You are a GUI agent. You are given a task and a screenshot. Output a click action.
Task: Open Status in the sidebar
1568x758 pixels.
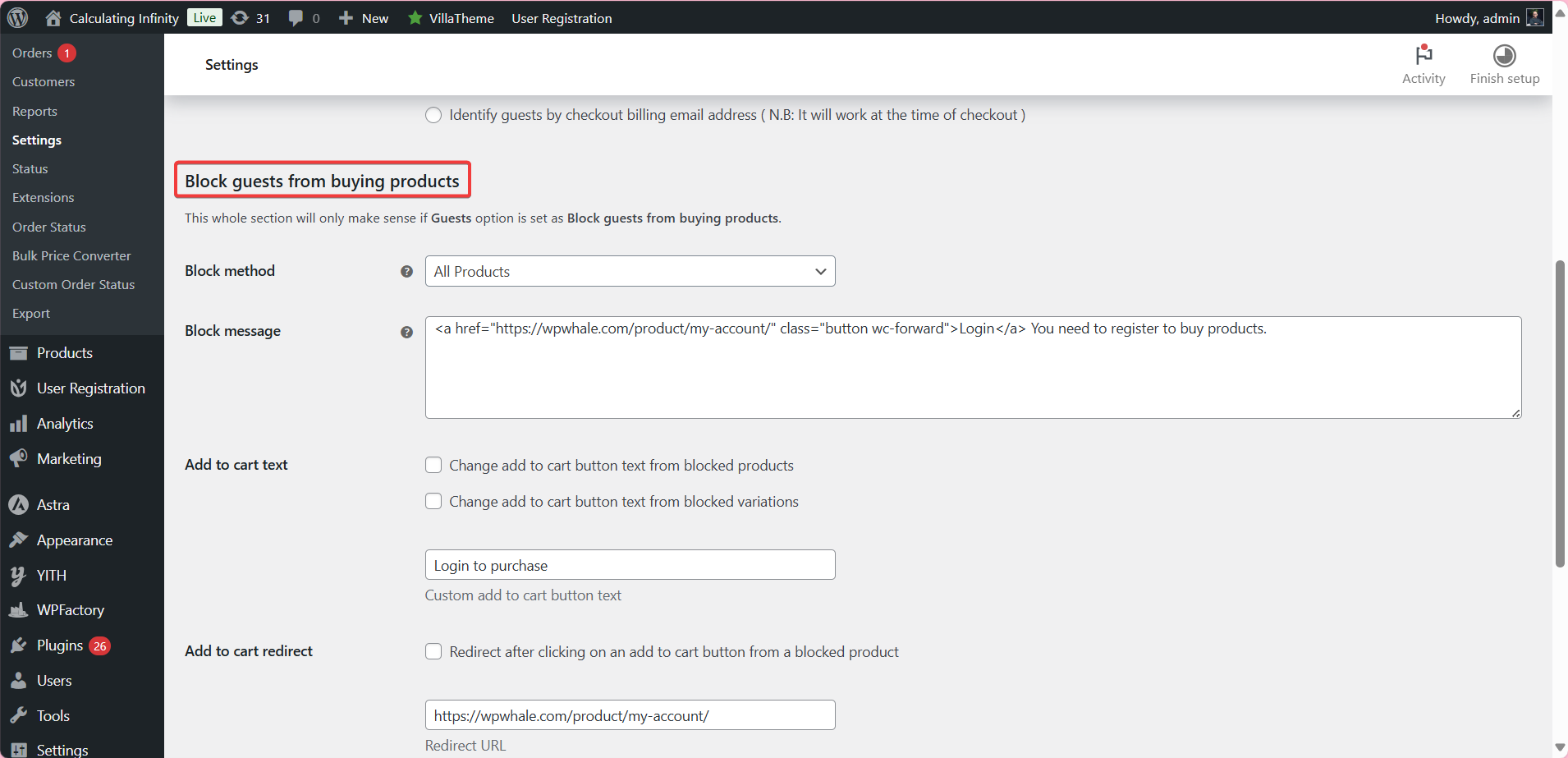coord(30,168)
